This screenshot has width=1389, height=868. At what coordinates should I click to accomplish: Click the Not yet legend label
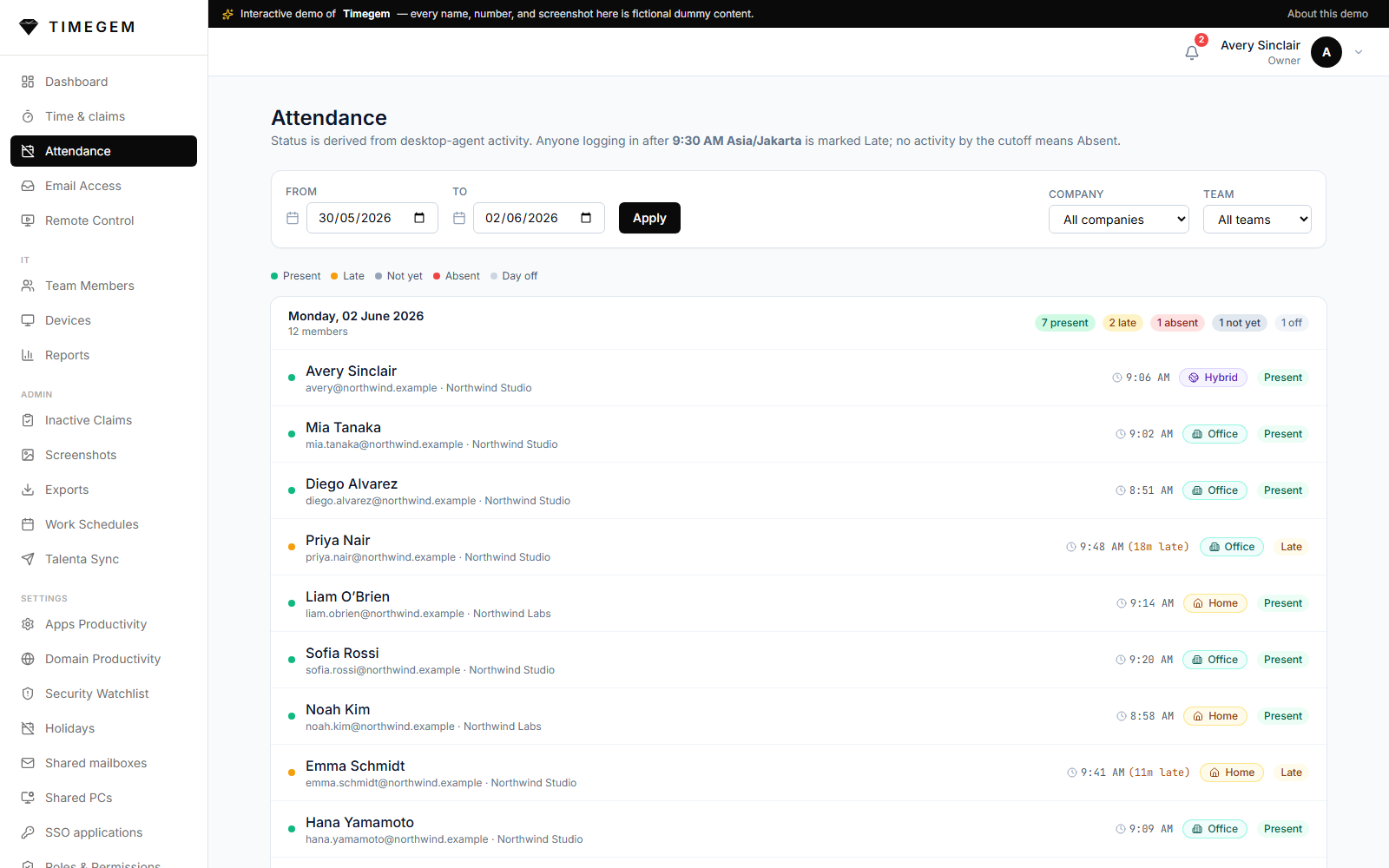(405, 276)
